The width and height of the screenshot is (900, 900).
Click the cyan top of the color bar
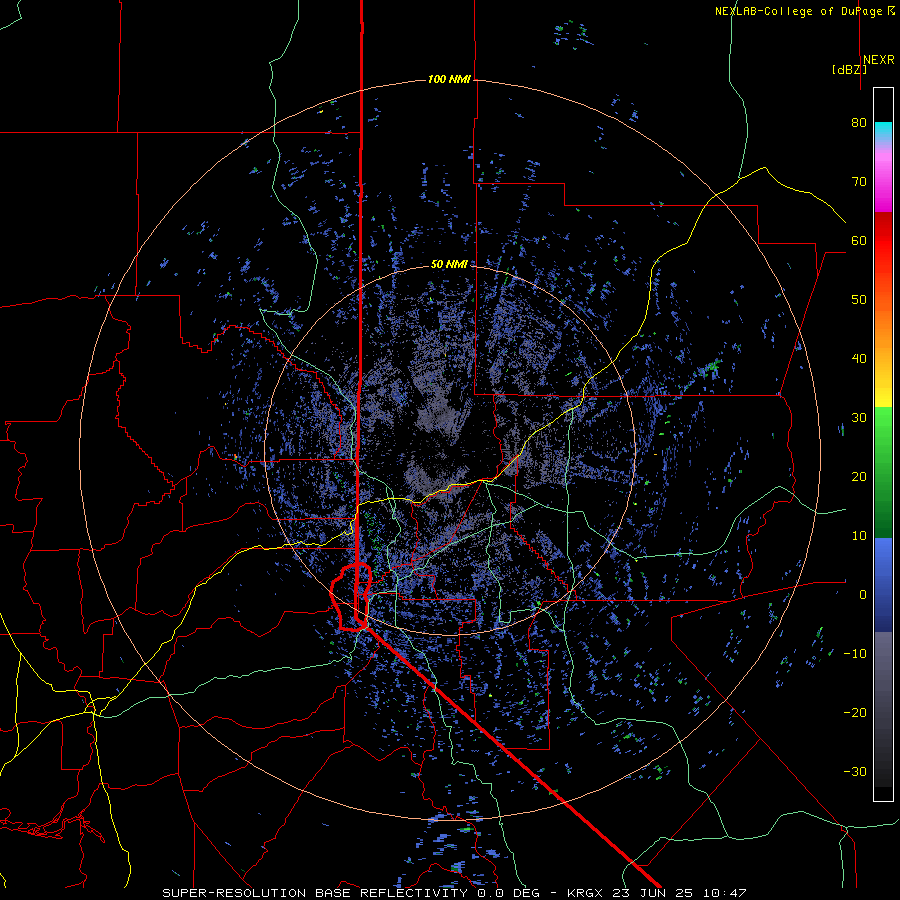pyautogui.click(x=883, y=131)
